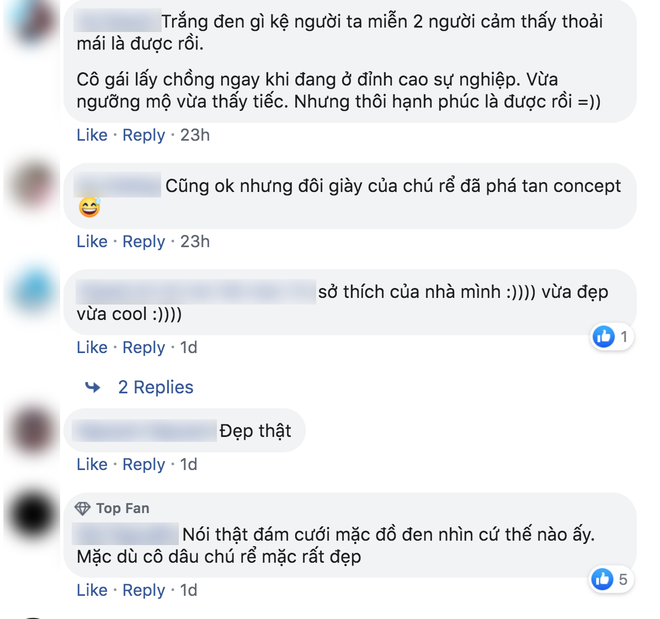
Task: Click the 1d timestamp under Top Fan comment
Action: (x=189, y=590)
